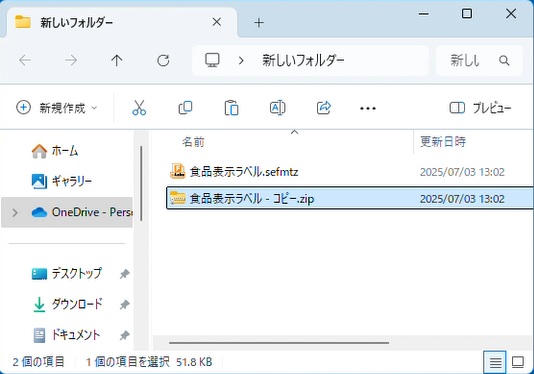534x374 pixels.
Task: Switch to details view in status bar
Action: click(495, 362)
